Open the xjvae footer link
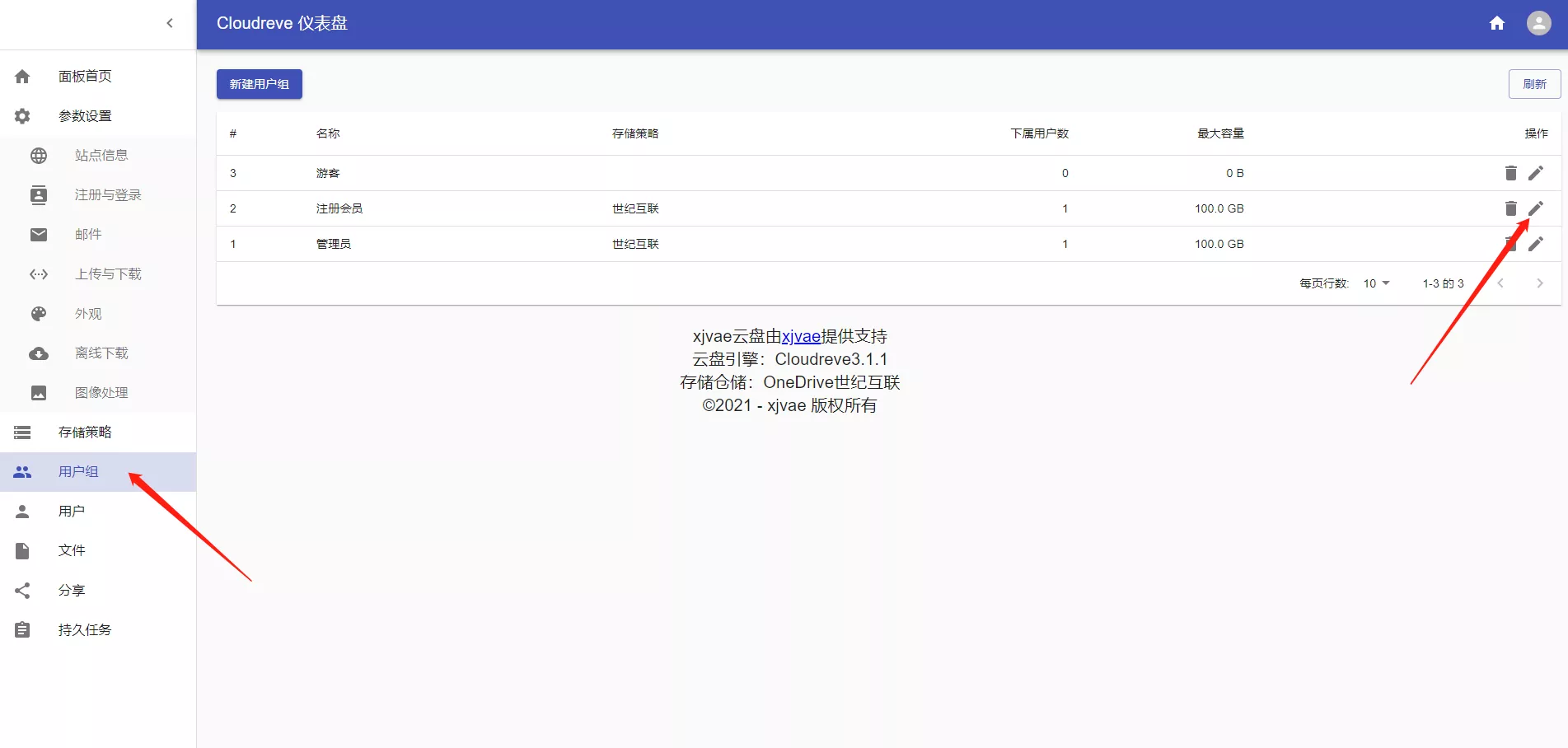The height and width of the screenshot is (748, 1568). [x=800, y=336]
